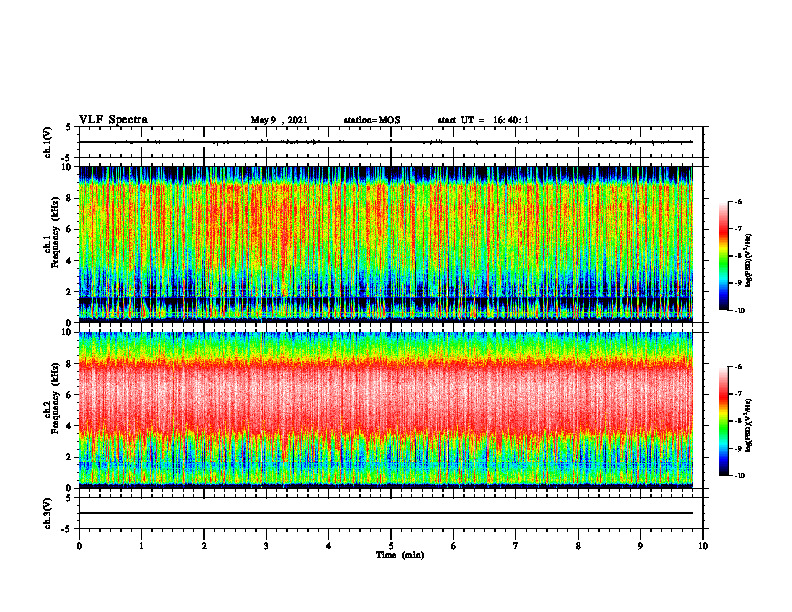Screen dimensions: 792x612
Task: Click the "May 9 , 2021" date text
Action: coord(279,120)
